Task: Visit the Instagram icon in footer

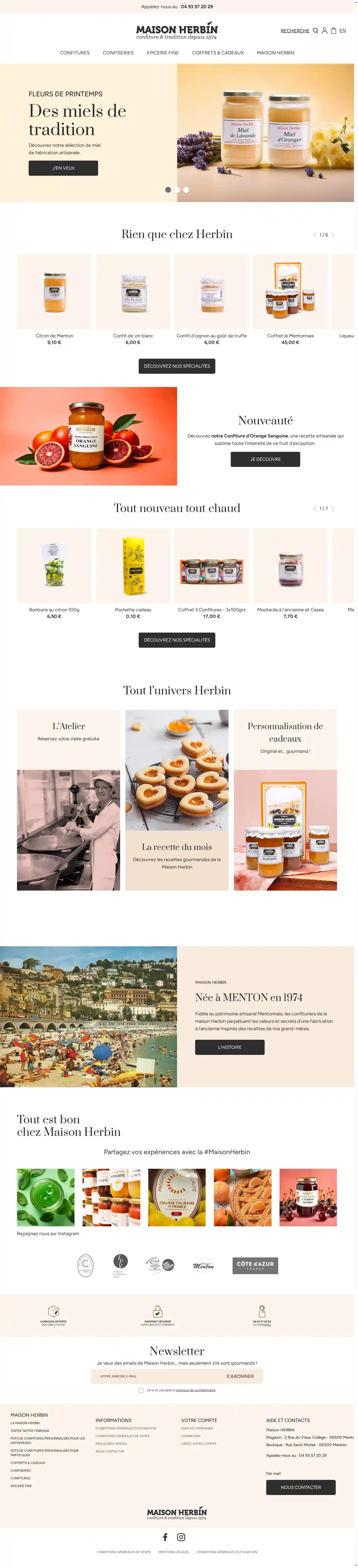Action: coord(181,1537)
